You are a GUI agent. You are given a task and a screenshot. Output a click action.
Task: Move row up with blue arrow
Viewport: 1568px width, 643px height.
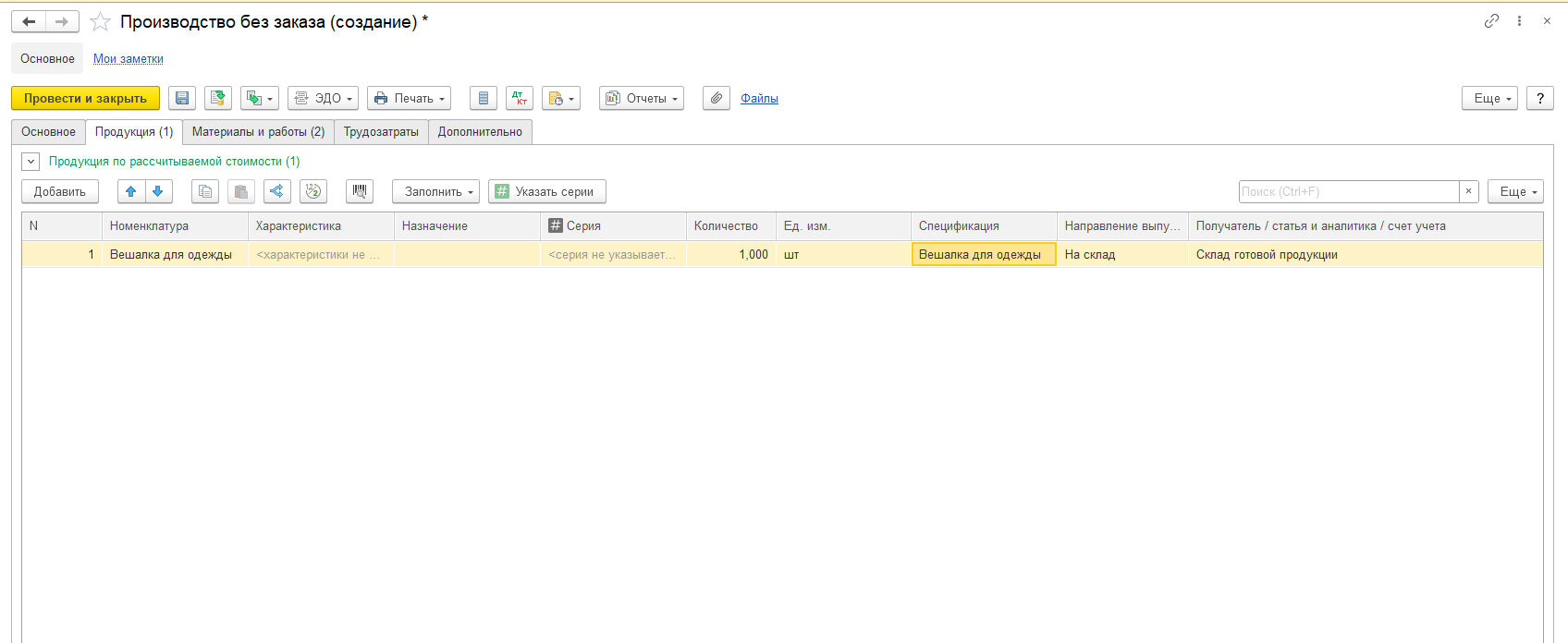(131, 191)
